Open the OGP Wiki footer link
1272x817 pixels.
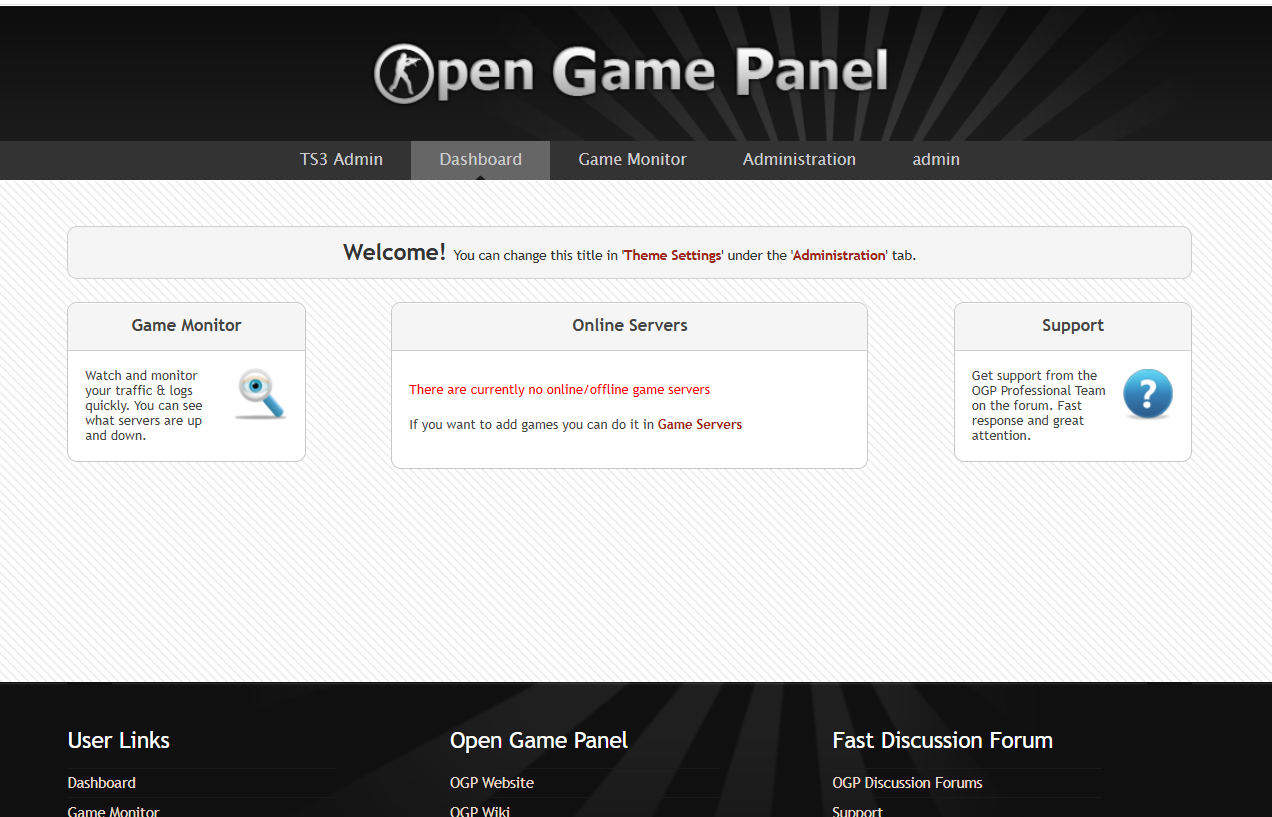pos(480,811)
